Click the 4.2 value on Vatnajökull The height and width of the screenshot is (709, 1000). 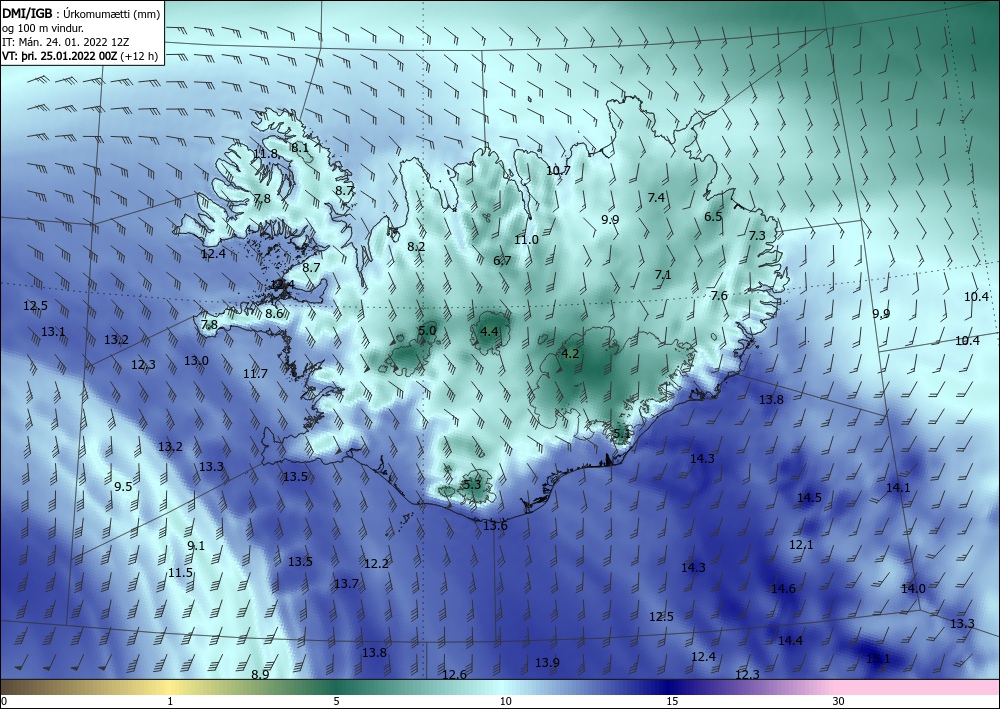pos(570,354)
